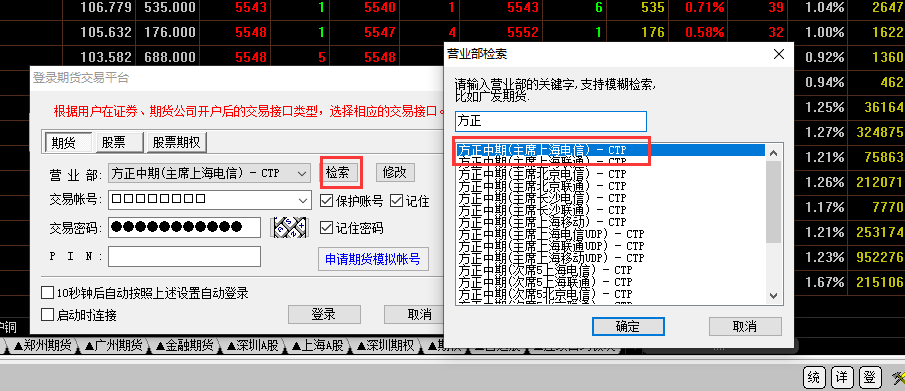Select 方正中期(主席上海电信UDP) - CTP list row
The width and height of the screenshot is (905, 391).
[x=611, y=234]
